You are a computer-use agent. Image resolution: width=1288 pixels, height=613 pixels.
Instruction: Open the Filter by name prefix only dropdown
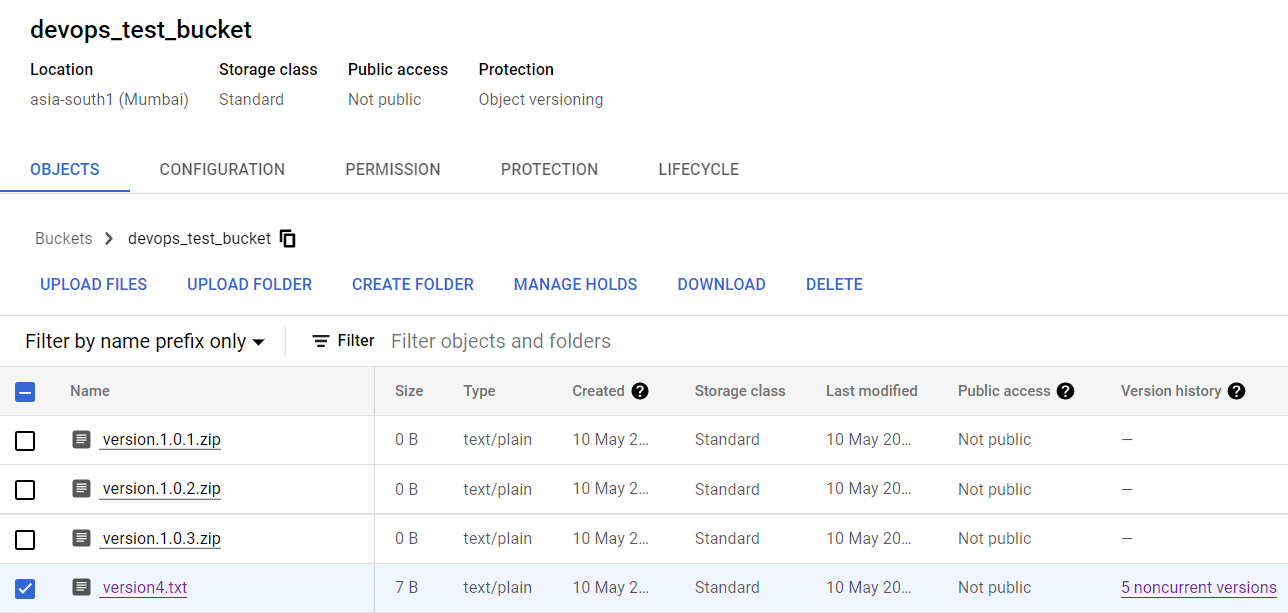(144, 340)
